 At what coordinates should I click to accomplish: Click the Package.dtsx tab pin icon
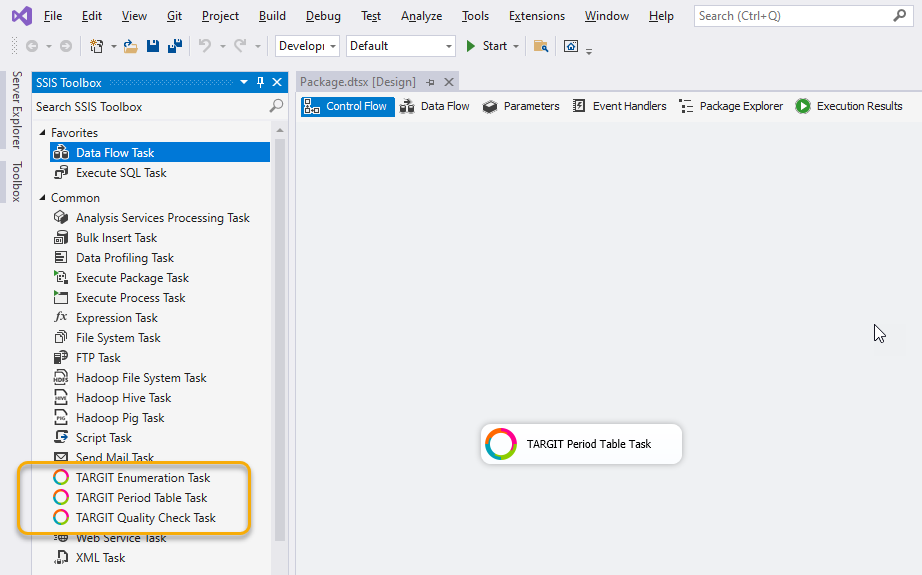click(x=430, y=82)
